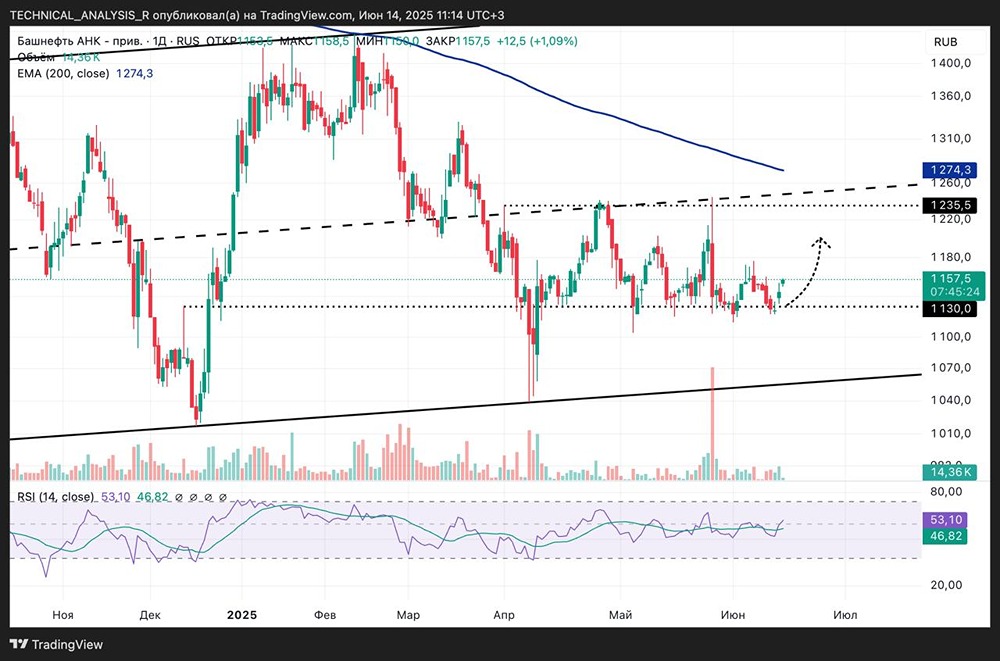Image resolution: width=1000 pixels, height=661 pixels.
Task: Click the 1400,0 price axis label
Action: [x=950, y=63]
